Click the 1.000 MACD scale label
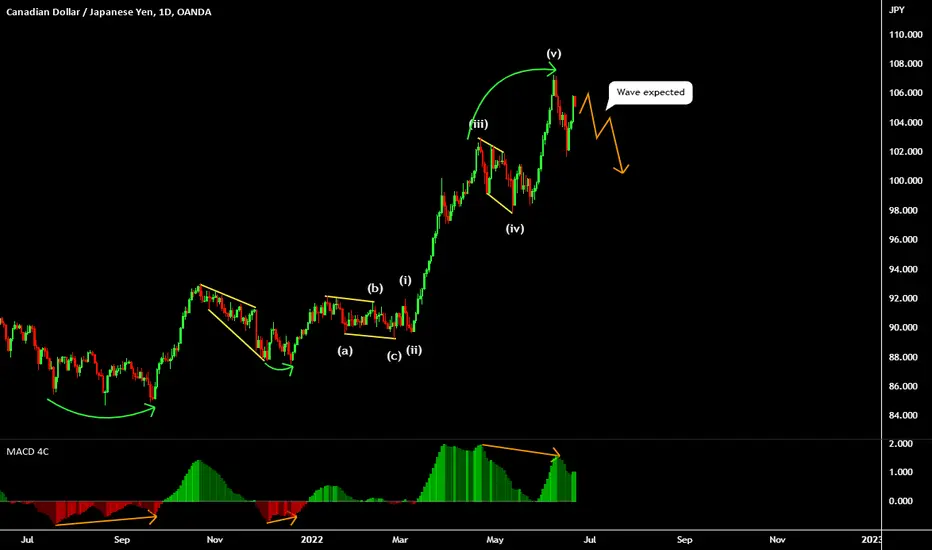The image size is (932, 550). (x=900, y=472)
